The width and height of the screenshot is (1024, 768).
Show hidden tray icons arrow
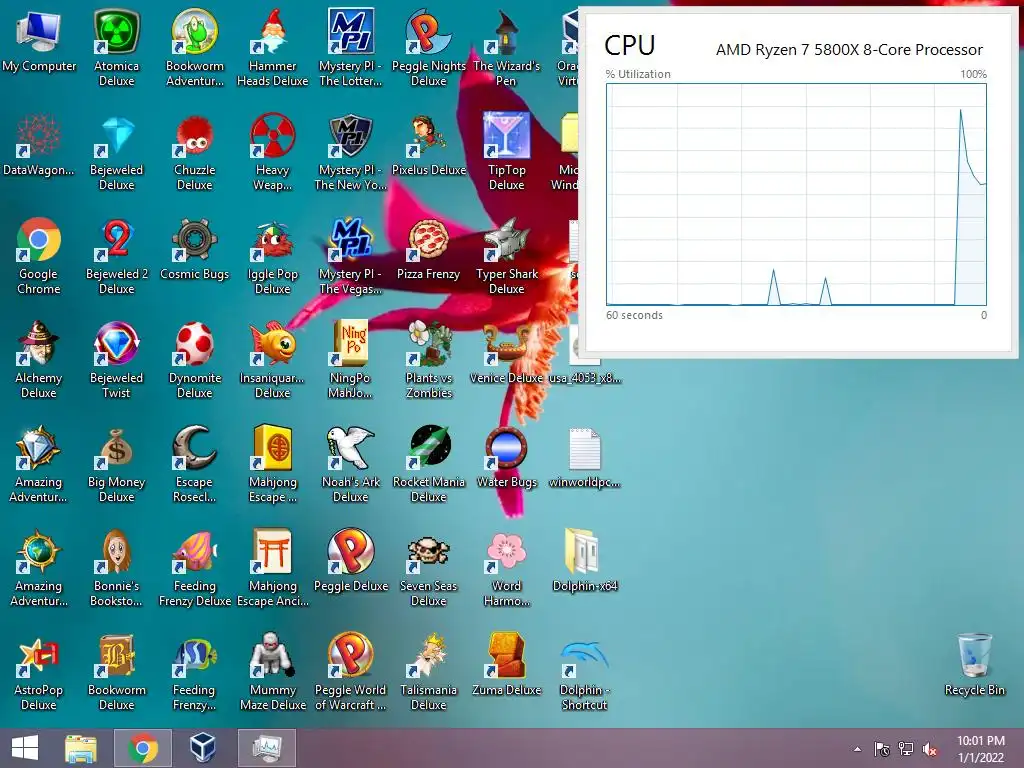pyautogui.click(x=857, y=749)
